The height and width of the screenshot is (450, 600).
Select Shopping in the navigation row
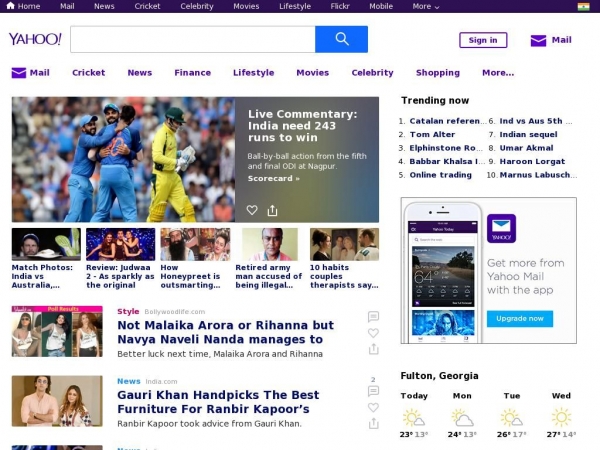[438, 73]
